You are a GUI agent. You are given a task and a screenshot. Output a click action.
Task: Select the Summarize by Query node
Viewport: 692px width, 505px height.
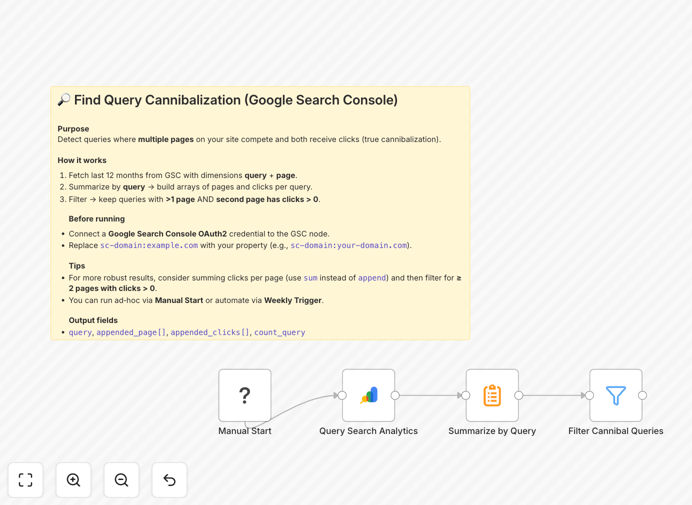coord(492,395)
